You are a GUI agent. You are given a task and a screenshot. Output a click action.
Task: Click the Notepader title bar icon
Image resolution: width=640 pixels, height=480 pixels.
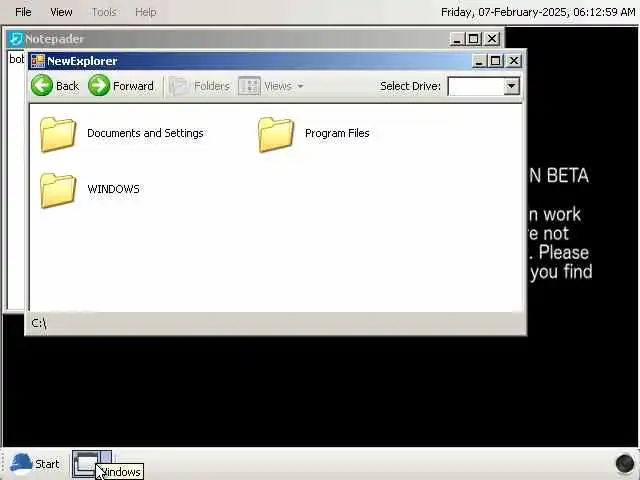click(16, 39)
